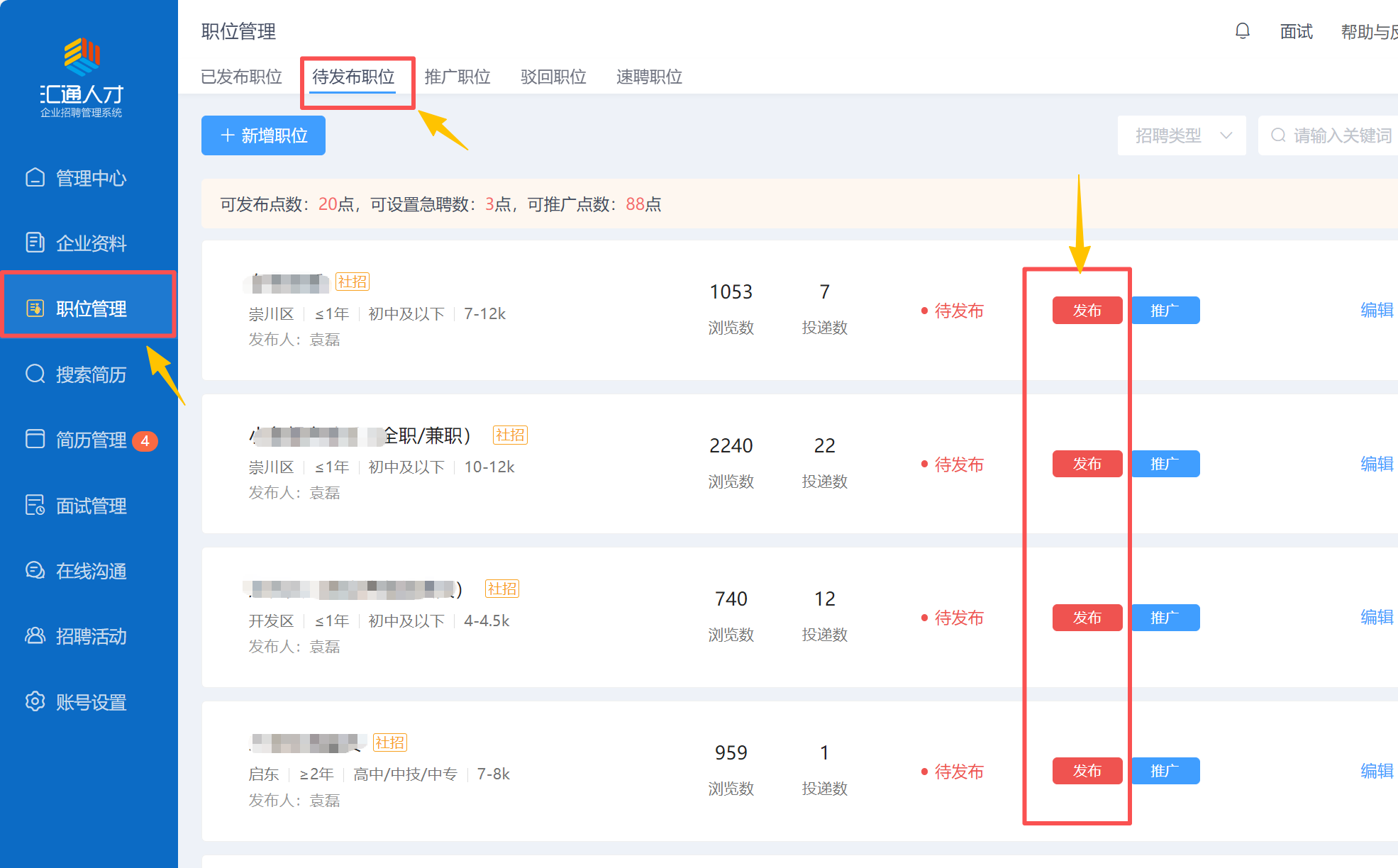Click the 企业资料 document icon
This screenshot has height=868, width=1398.
(x=35, y=243)
